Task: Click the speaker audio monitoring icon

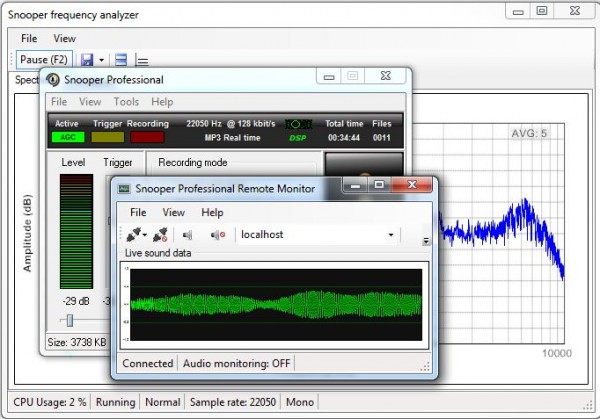Action: (x=188, y=235)
